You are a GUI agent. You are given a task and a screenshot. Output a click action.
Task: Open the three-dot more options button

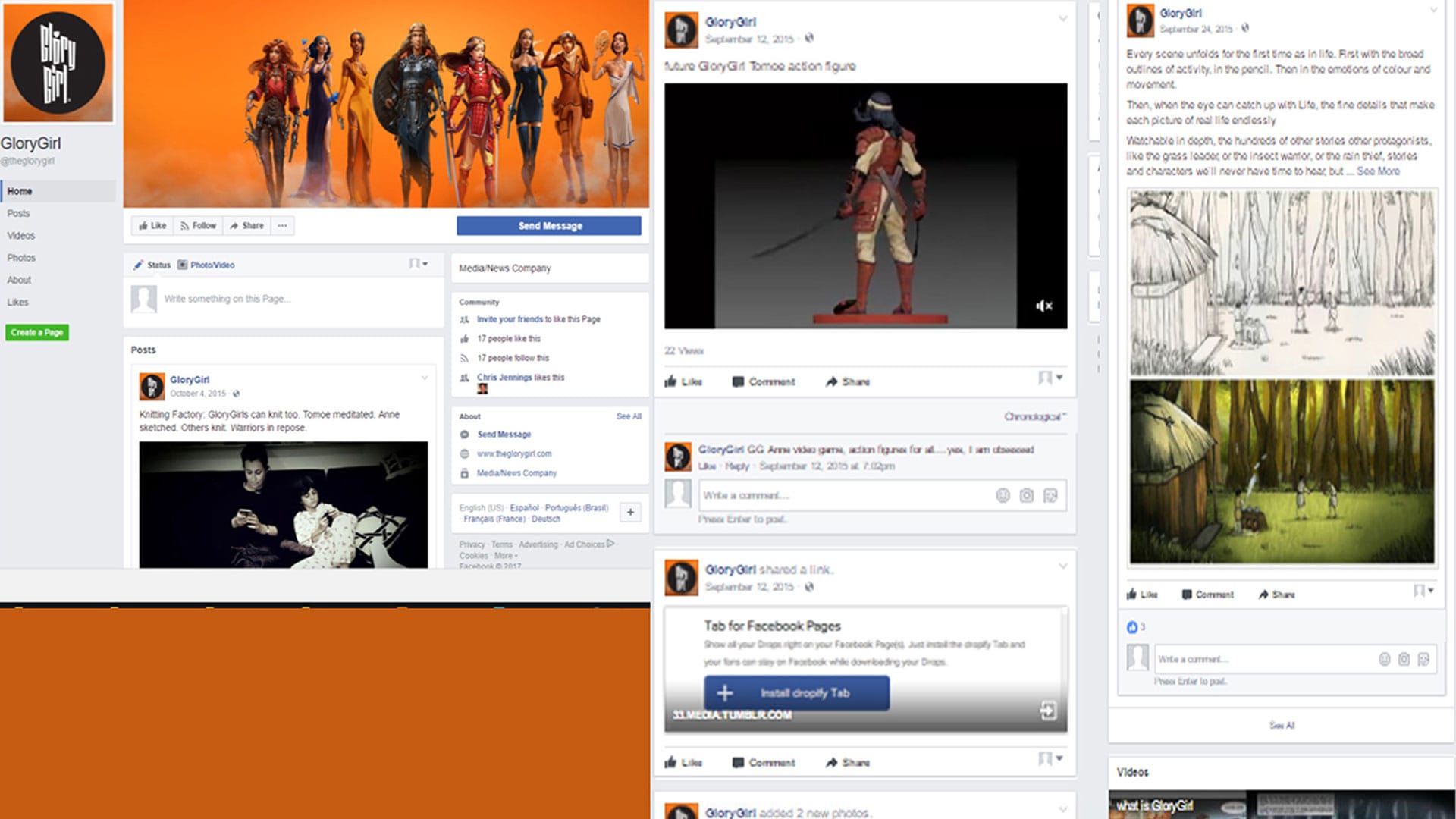[282, 226]
